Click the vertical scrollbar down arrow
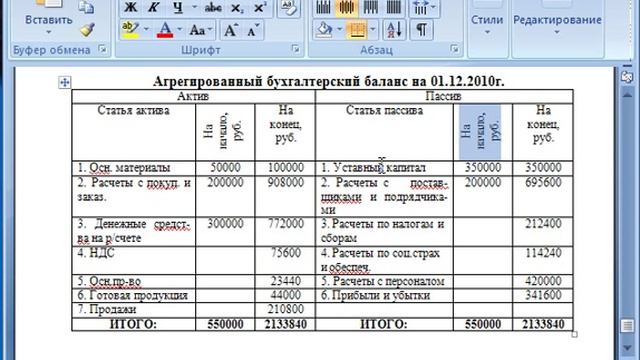The image size is (640, 360). 627,348
